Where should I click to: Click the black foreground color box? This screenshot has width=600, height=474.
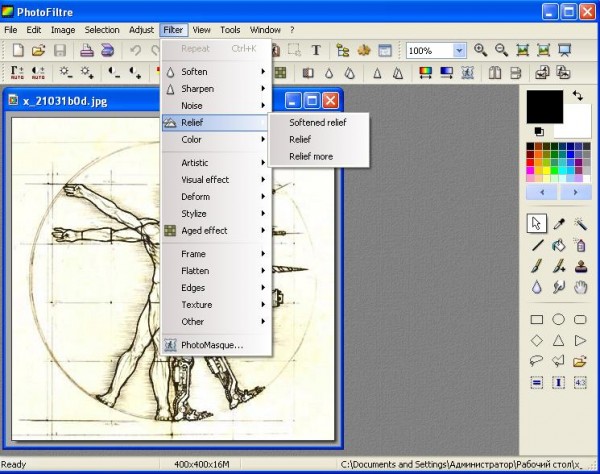click(545, 107)
